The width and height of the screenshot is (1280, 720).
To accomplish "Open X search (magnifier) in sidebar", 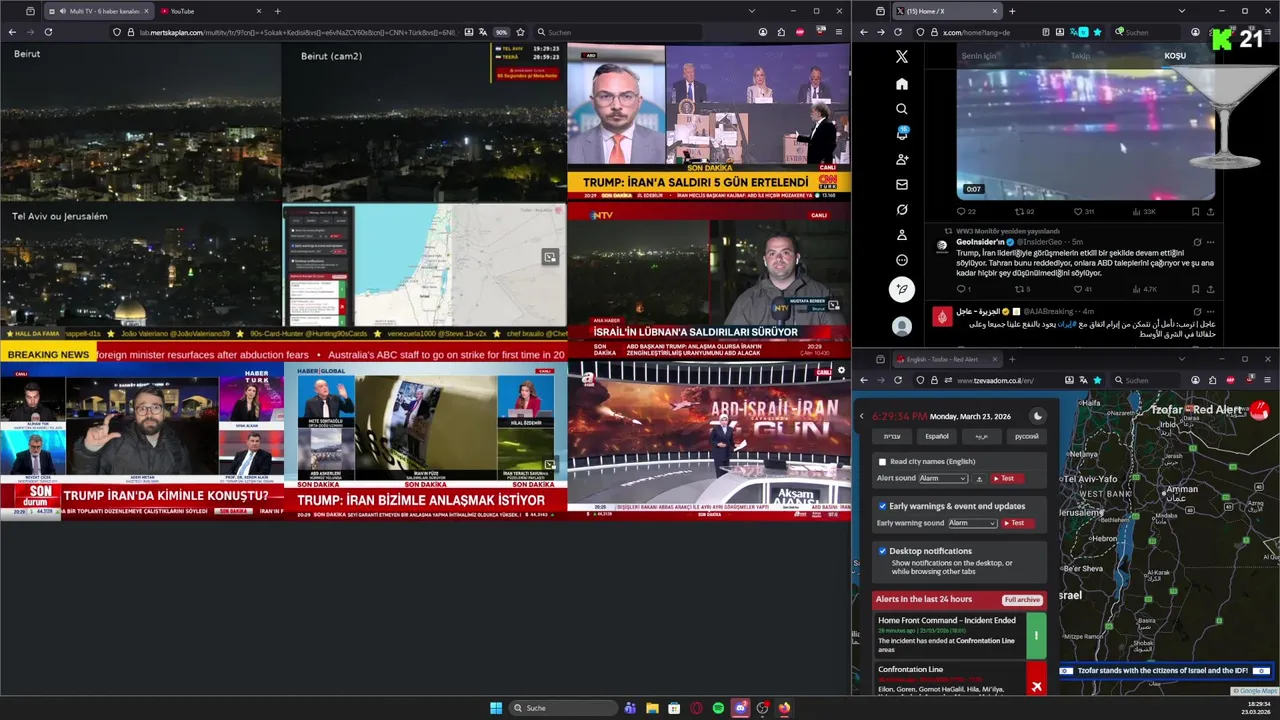I will point(902,109).
